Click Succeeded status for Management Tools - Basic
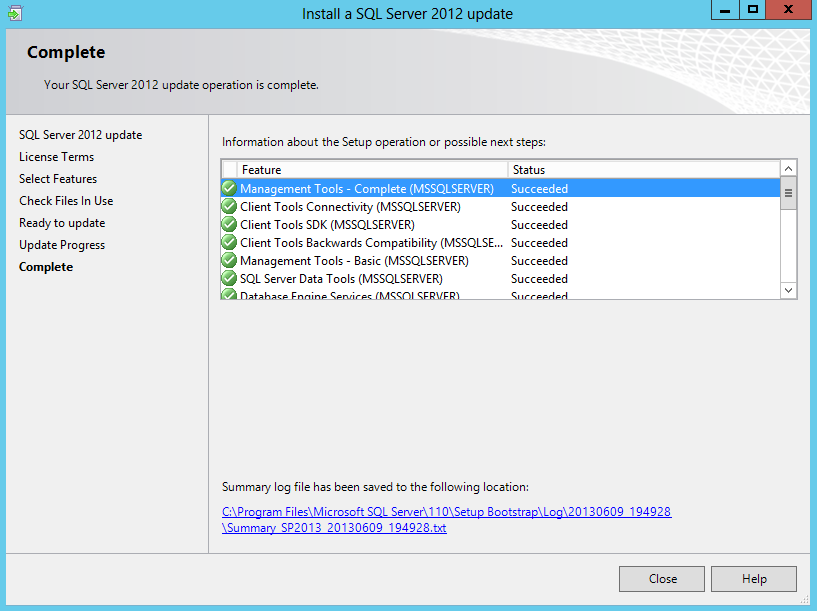817x611 pixels. (539, 260)
